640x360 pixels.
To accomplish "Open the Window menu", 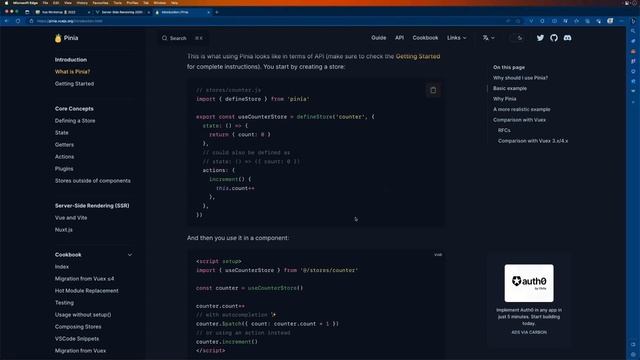I will pos(160,3).
